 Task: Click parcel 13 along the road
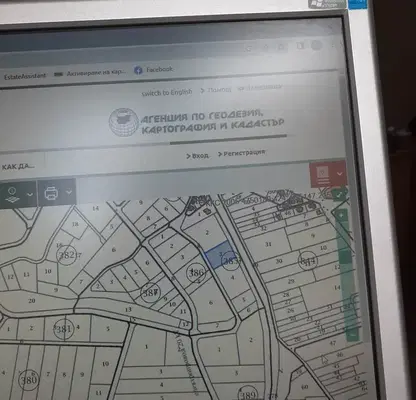pos(128,310)
